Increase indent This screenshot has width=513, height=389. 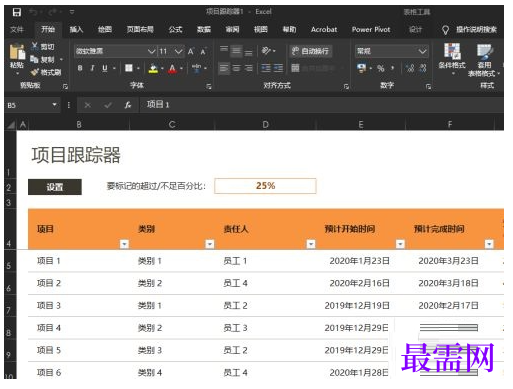(x=278, y=68)
